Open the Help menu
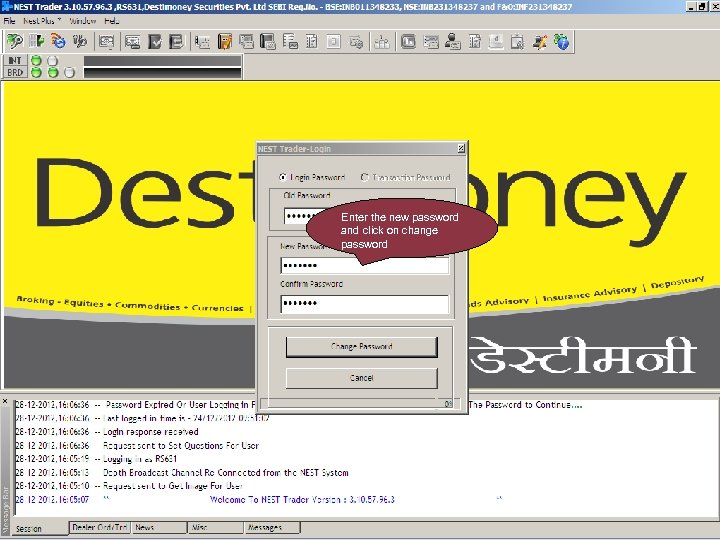This screenshot has width=720, height=540. (111, 21)
